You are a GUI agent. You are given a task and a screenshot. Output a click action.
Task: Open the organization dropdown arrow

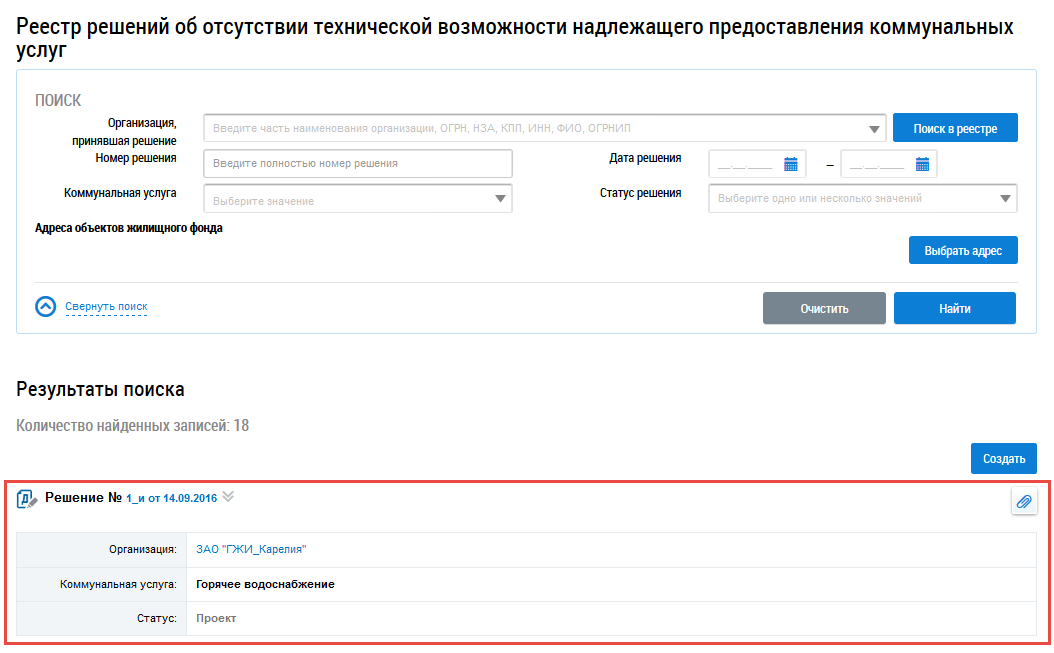(875, 129)
